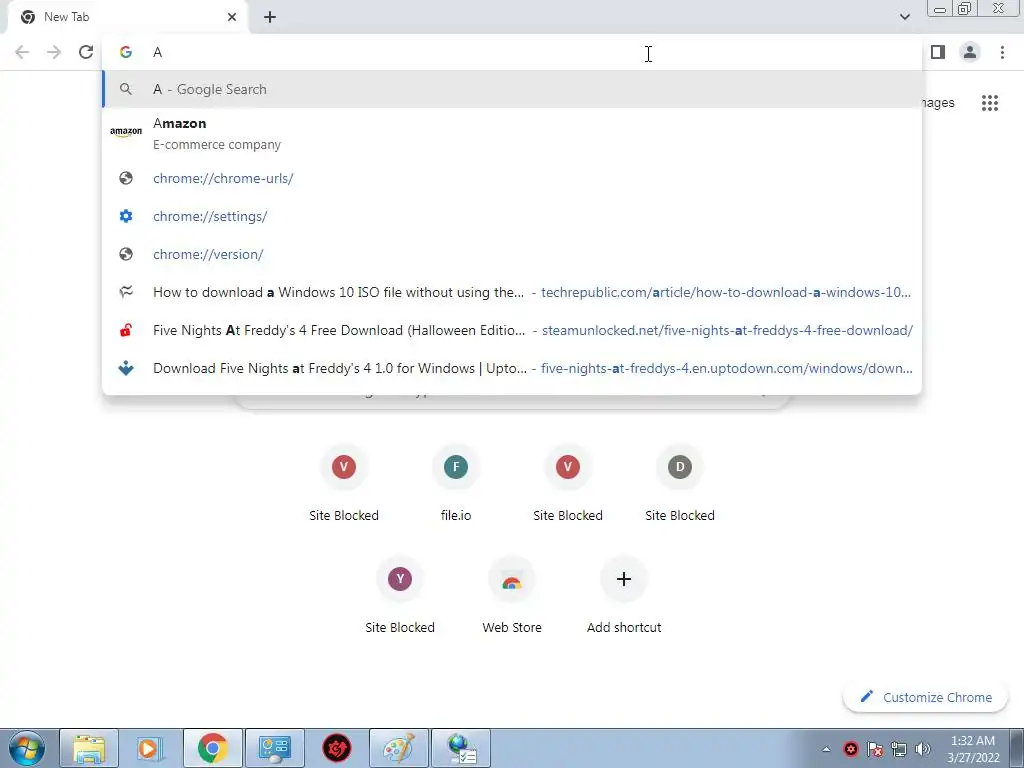The width and height of the screenshot is (1024, 768).
Task: Show hidden tray icons arrow
Action: click(x=826, y=749)
